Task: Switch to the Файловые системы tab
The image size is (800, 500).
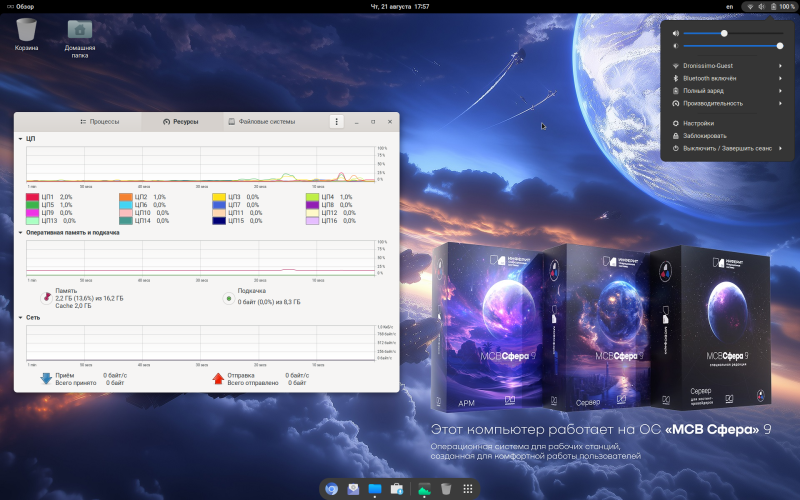Action: 261,122
